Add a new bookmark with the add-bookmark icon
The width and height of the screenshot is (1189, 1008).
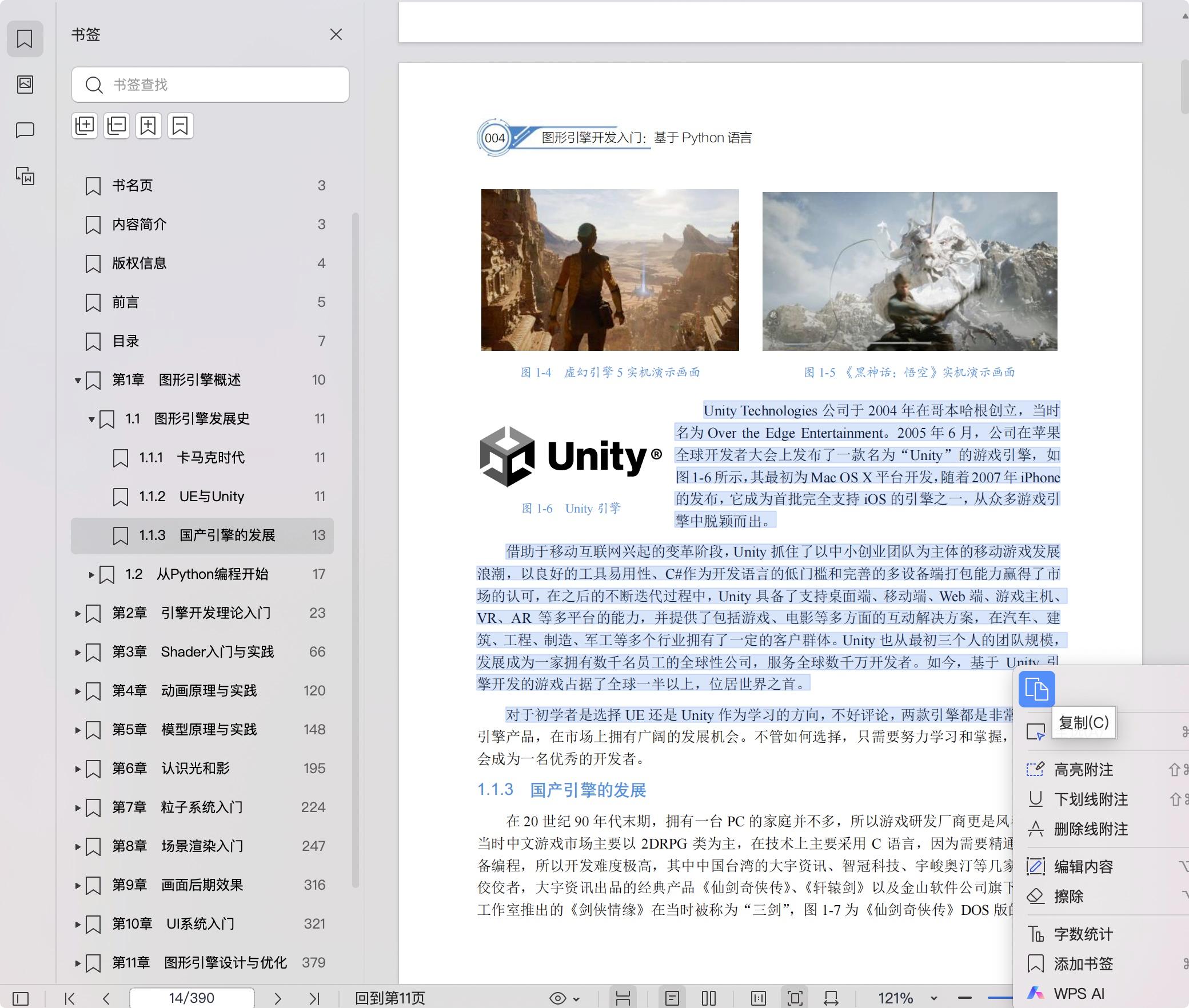click(x=148, y=126)
